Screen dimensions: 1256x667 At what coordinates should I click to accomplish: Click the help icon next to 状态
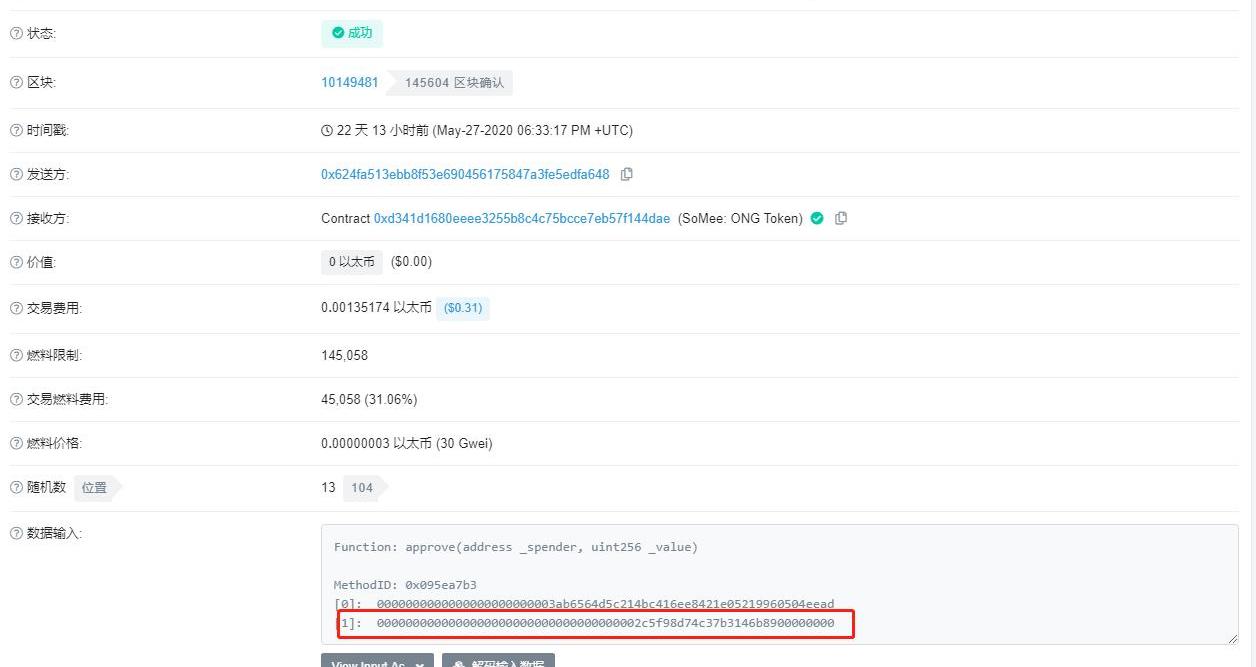coord(16,33)
